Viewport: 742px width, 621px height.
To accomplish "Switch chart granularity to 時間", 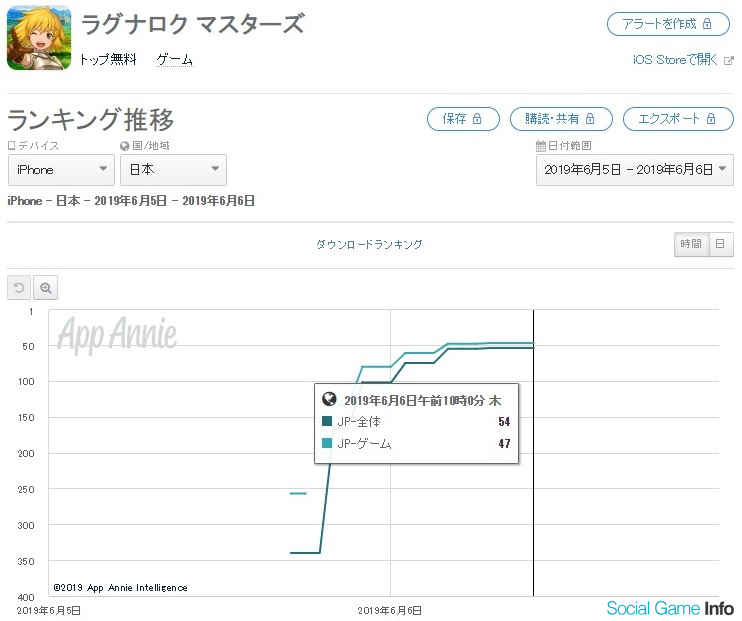I will coord(691,244).
